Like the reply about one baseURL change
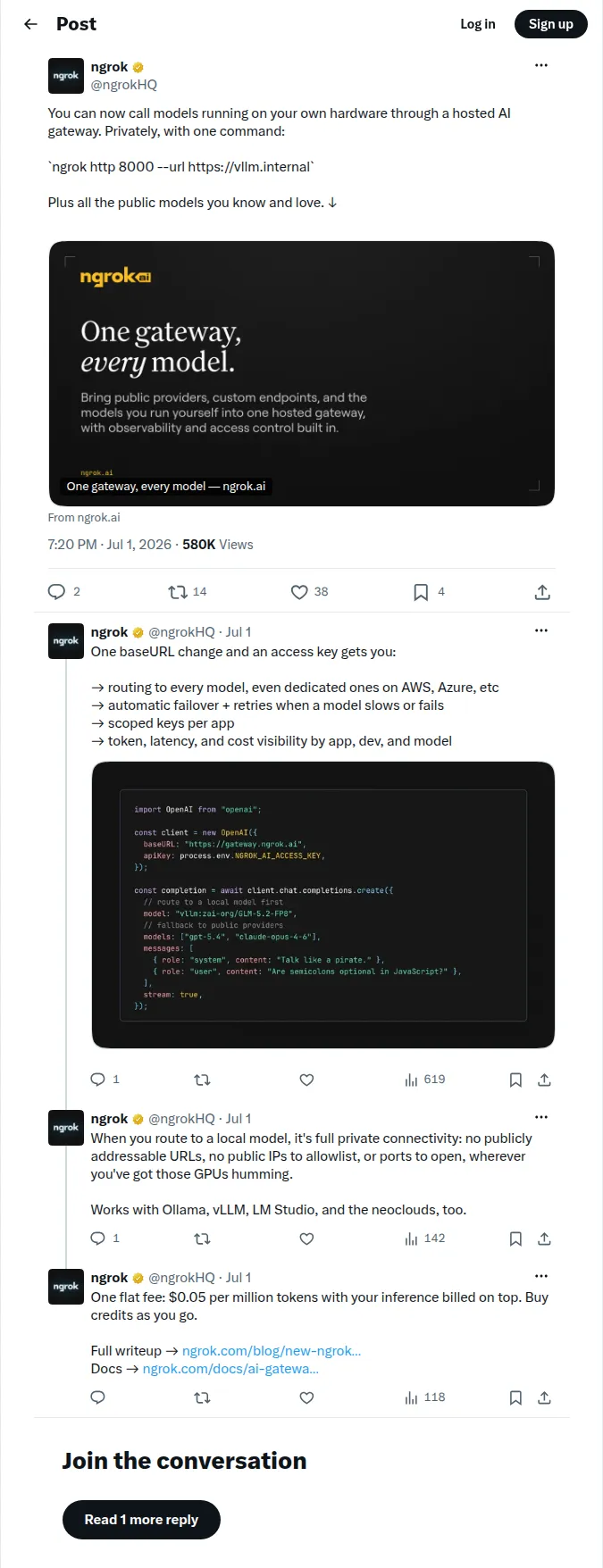The height and width of the screenshot is (1568, 603). [306, 1080]
